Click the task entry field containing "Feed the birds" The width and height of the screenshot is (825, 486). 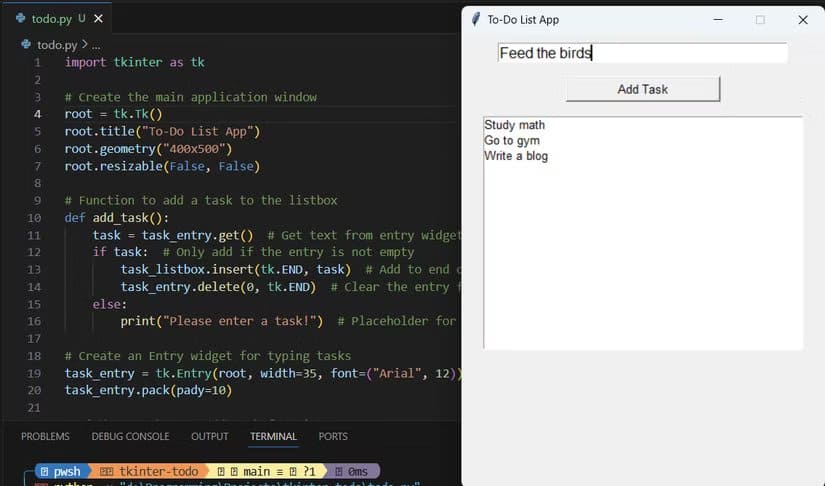(x=642, y=53)
